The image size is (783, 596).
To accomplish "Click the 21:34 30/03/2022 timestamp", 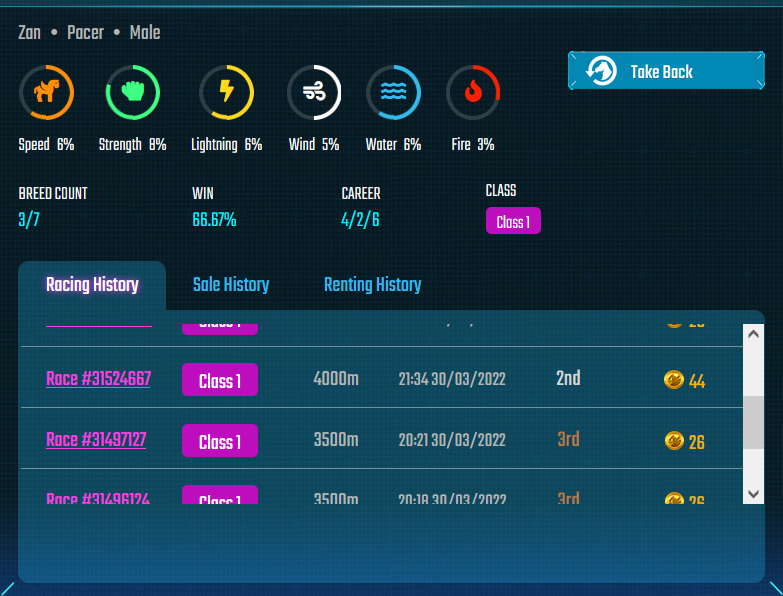I will (x=452, y=379).
